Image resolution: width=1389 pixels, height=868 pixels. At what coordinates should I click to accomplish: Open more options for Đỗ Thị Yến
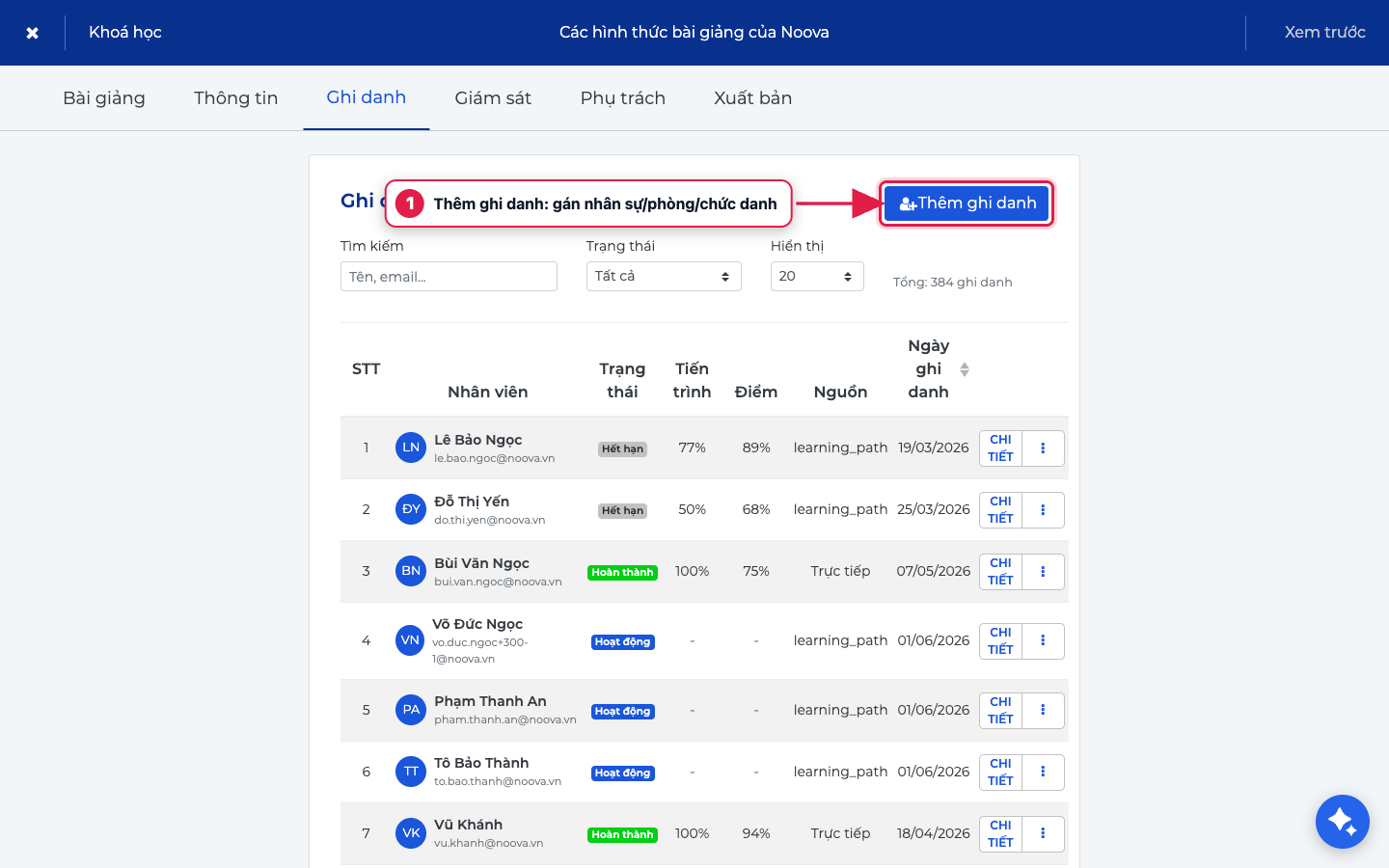(1043, 510)
